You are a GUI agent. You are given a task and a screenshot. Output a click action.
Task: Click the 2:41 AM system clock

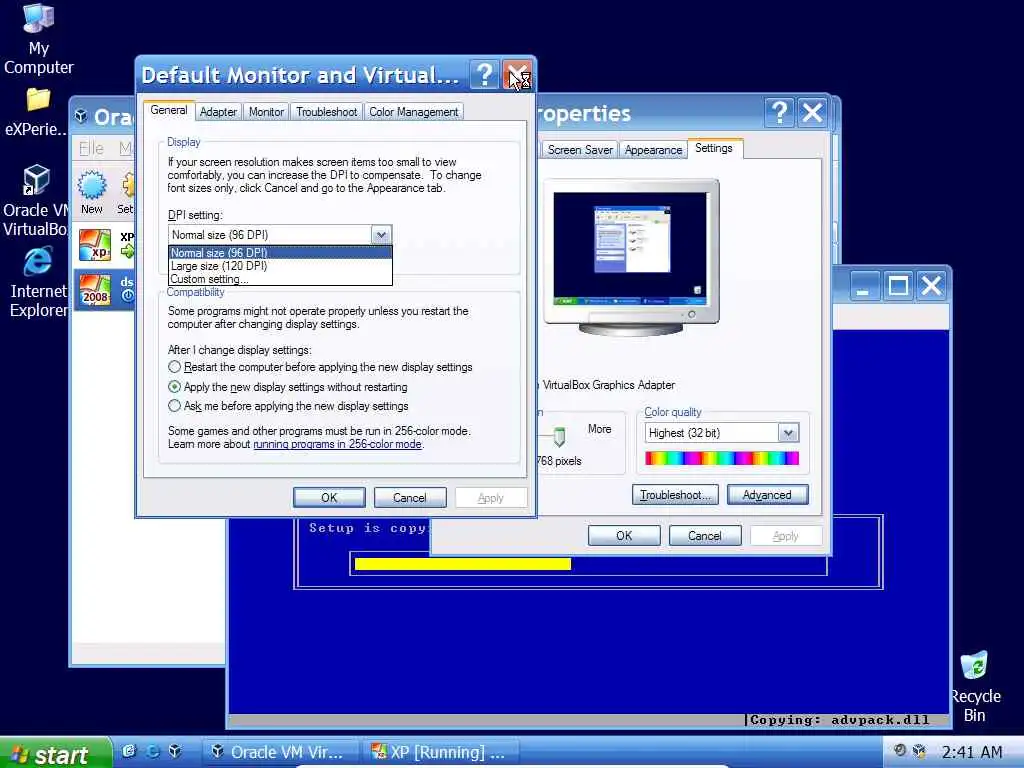click(972, 752)
